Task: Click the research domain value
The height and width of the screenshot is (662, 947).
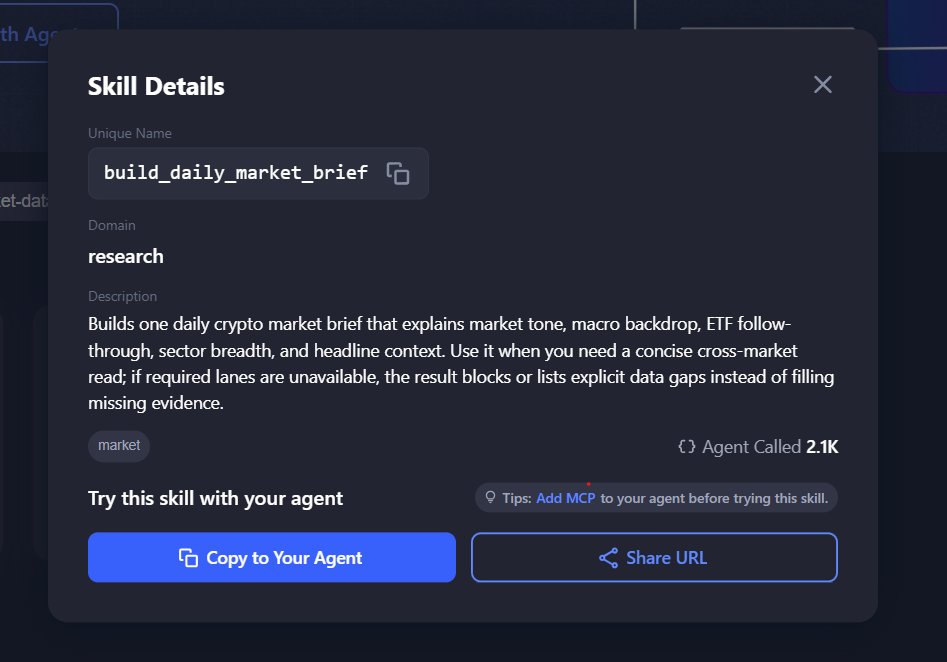Action: click(x=126, y=256)
